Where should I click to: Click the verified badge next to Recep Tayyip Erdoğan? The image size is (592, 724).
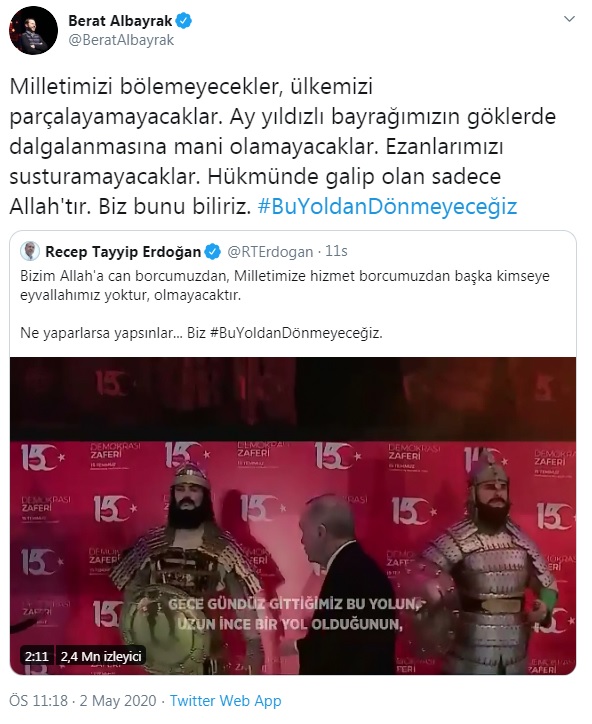[x=212, y=252]
